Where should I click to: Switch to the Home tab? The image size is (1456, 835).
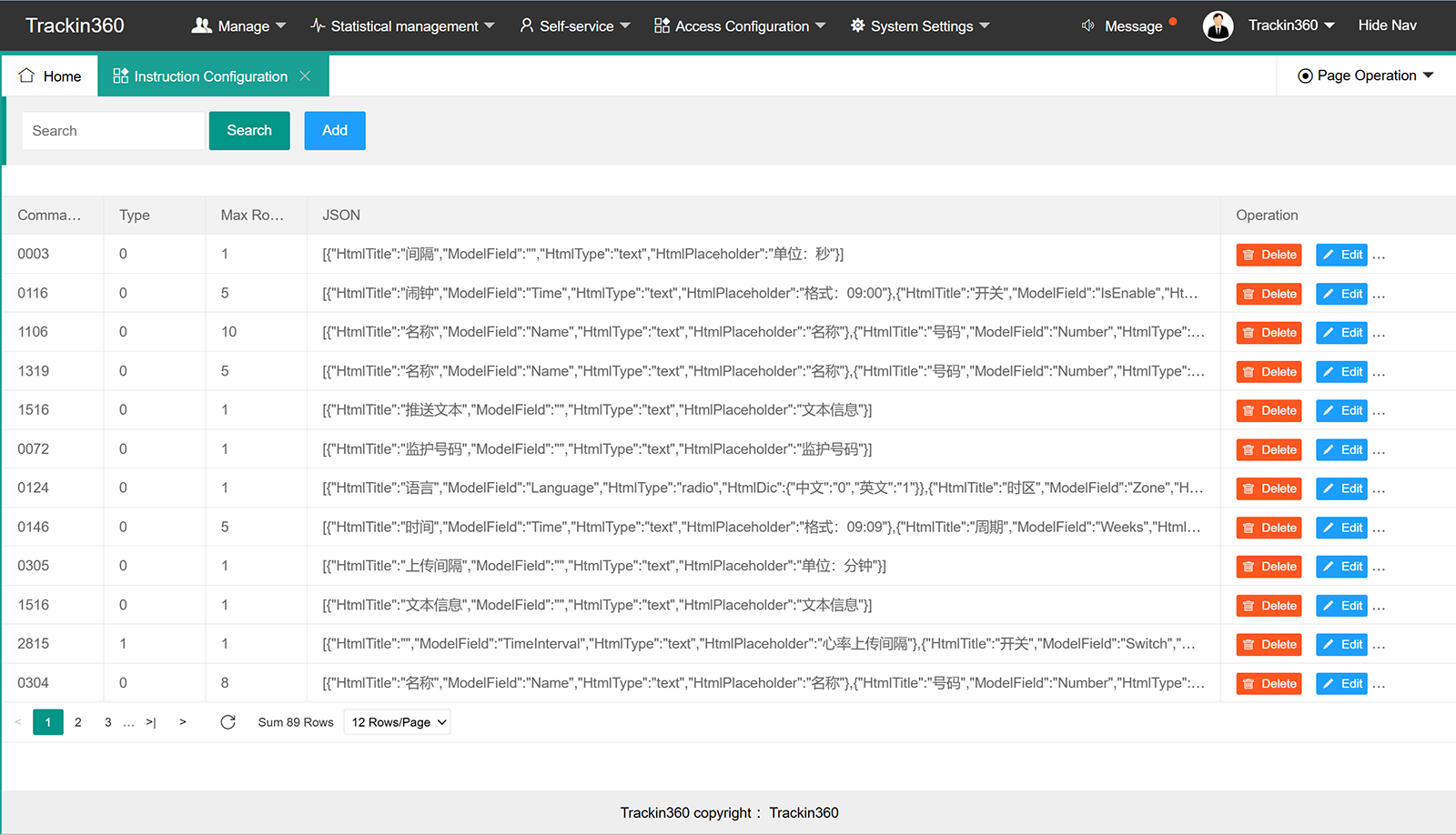(x=50, y=76)
